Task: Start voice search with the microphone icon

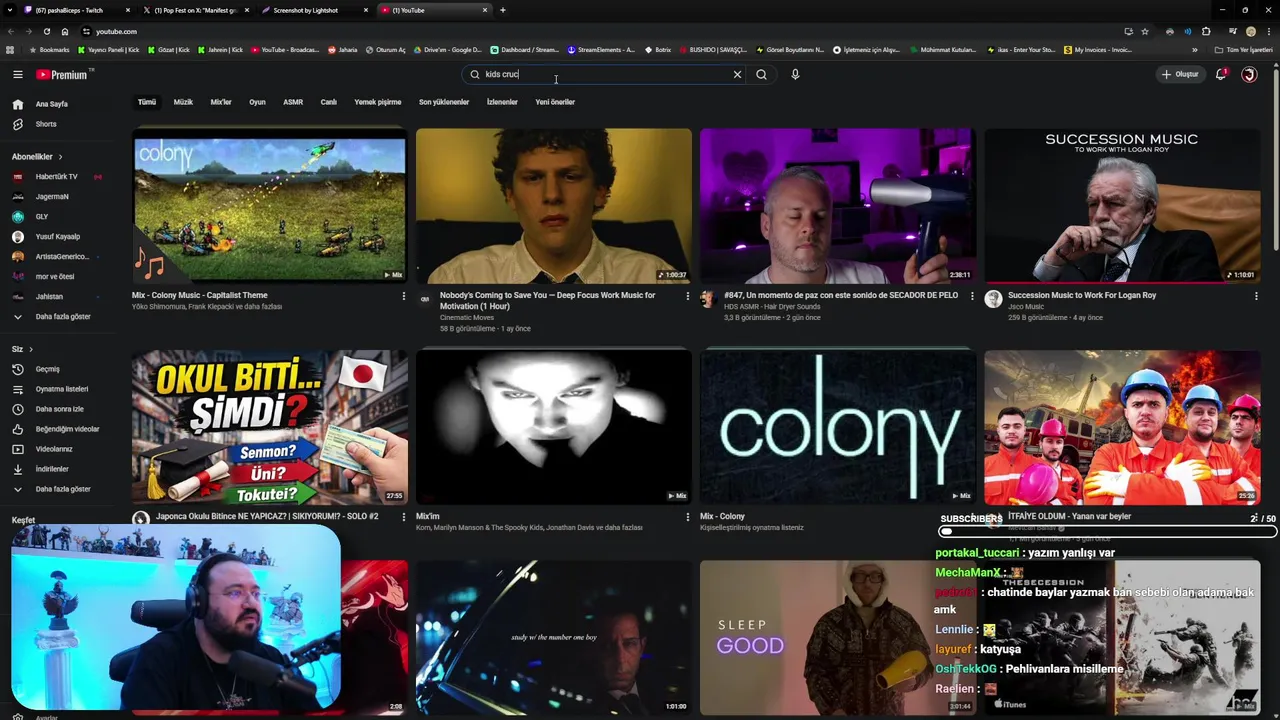Action: [795, 74]
